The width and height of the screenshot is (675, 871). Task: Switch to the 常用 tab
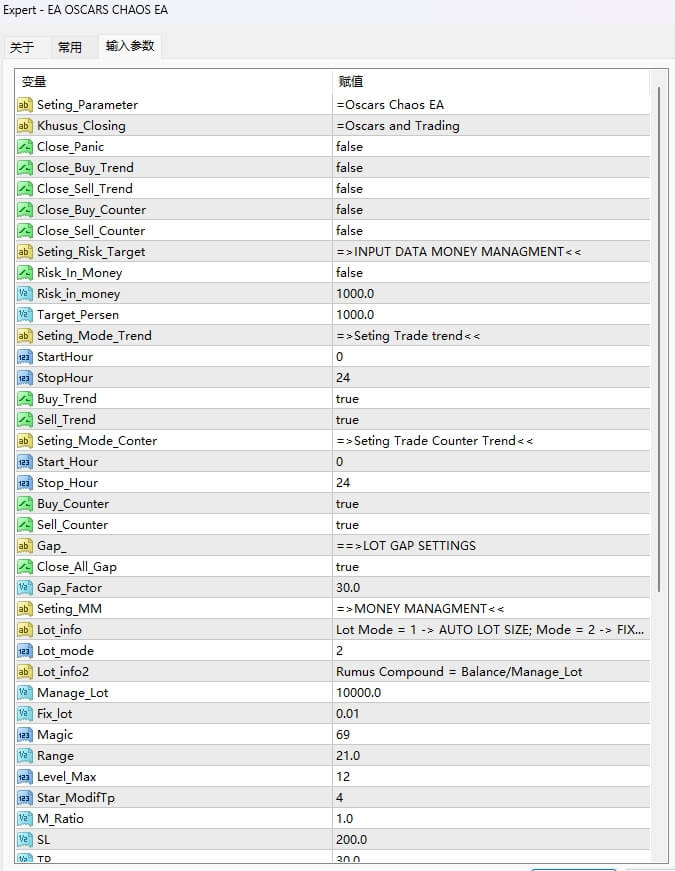[x=70, y=47]
